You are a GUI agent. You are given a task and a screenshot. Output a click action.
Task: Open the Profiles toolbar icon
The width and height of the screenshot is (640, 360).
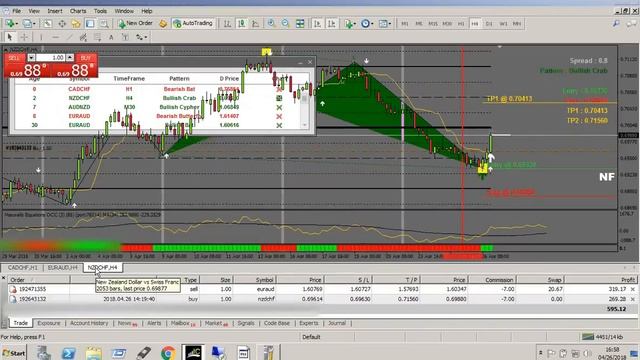pos(28,24)
